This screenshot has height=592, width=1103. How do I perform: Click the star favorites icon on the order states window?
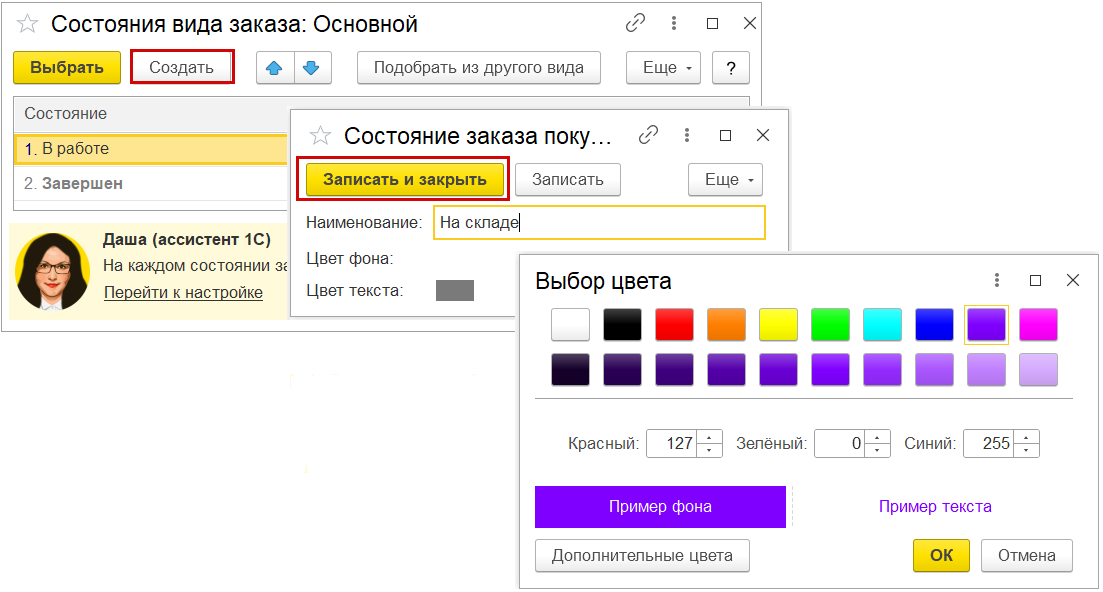(26, 22)
